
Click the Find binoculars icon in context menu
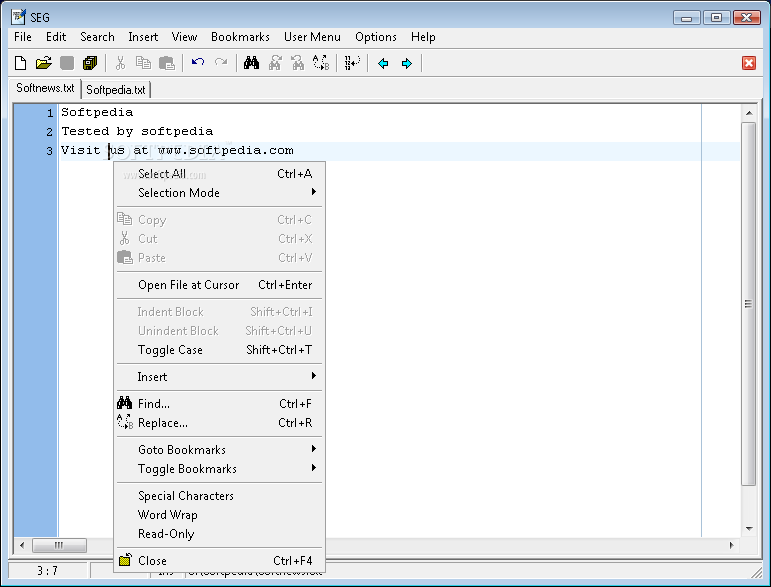[124, 403]
